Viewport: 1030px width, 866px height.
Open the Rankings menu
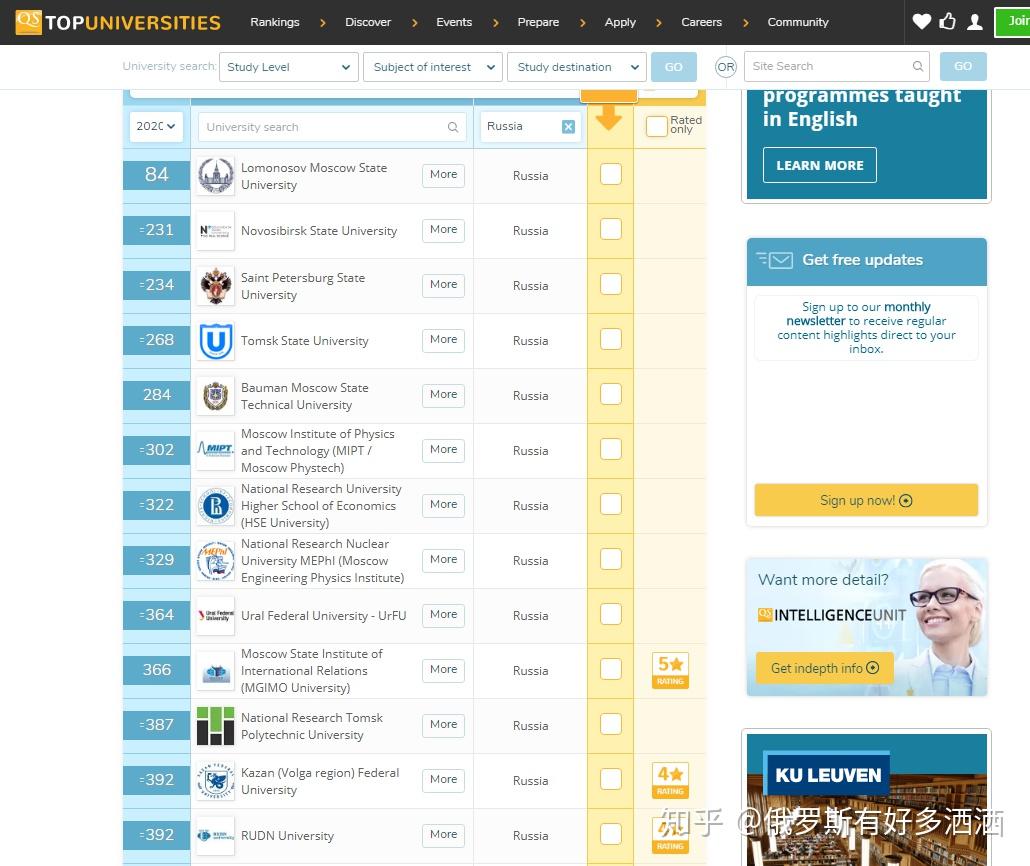(x=275, y=22)
